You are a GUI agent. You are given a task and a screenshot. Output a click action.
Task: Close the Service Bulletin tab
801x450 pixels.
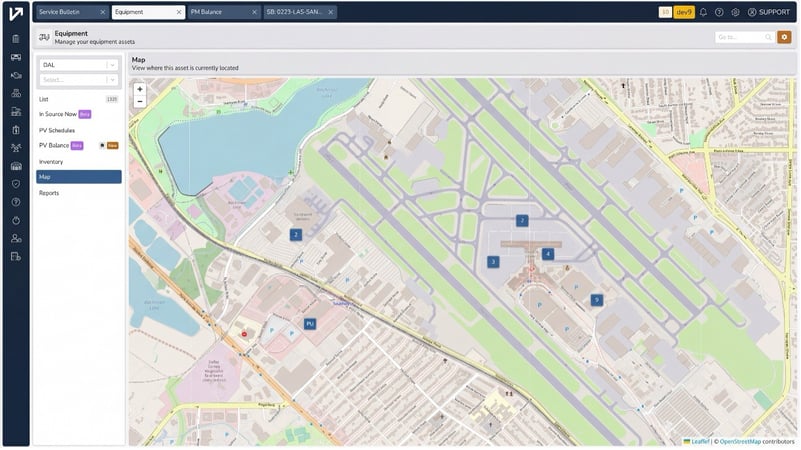(x=103, y=12)
